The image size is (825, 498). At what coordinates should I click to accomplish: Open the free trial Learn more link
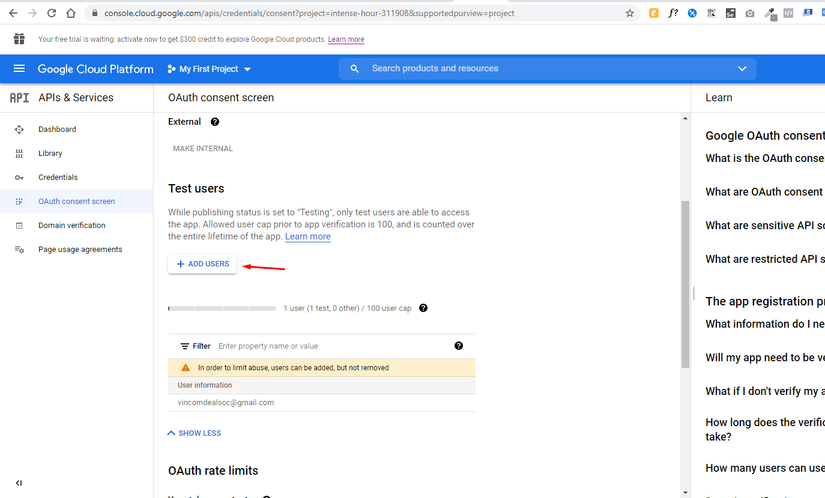click(x=346, y=39)
